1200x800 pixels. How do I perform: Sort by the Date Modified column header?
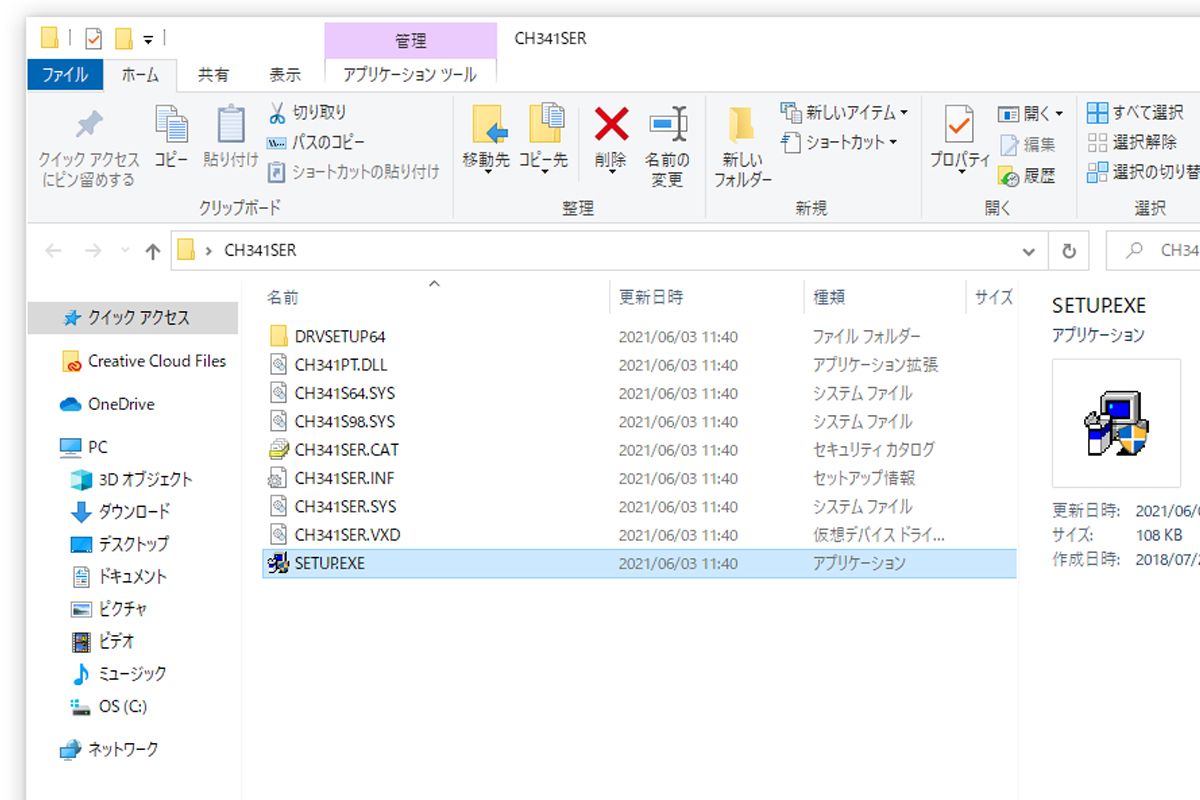[651, 297]
